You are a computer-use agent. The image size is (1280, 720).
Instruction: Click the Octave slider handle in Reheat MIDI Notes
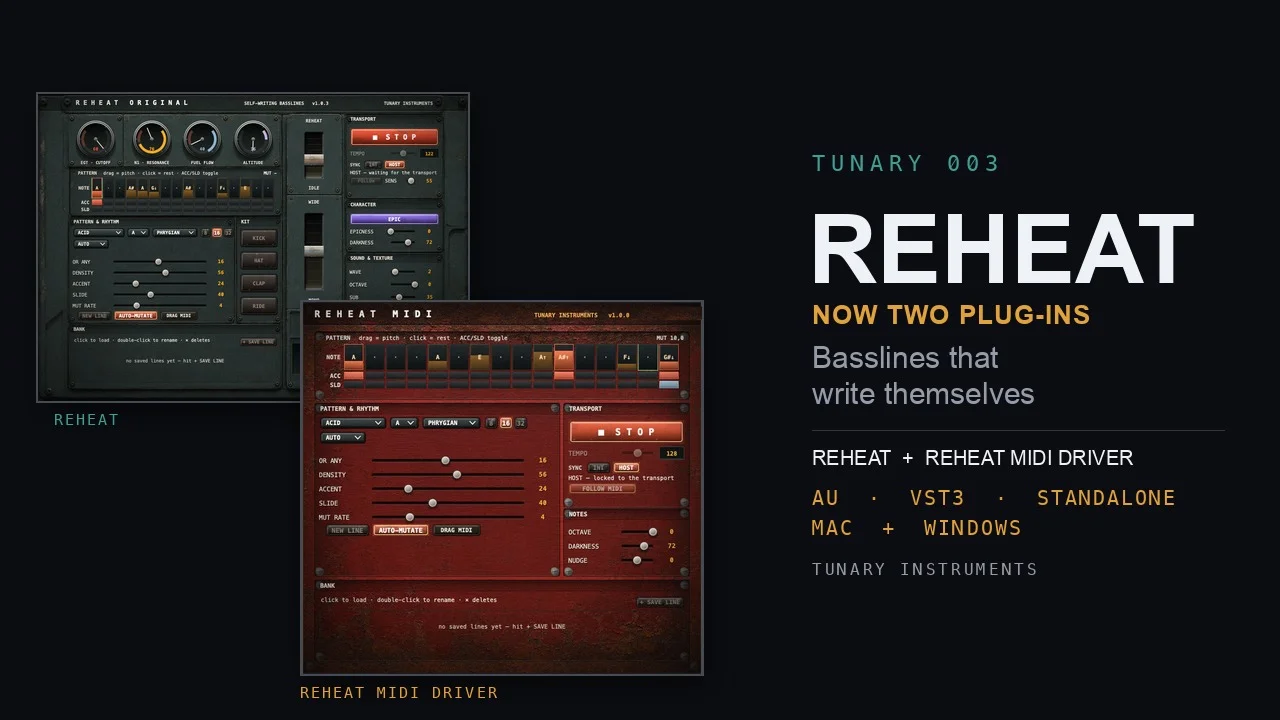653,532
